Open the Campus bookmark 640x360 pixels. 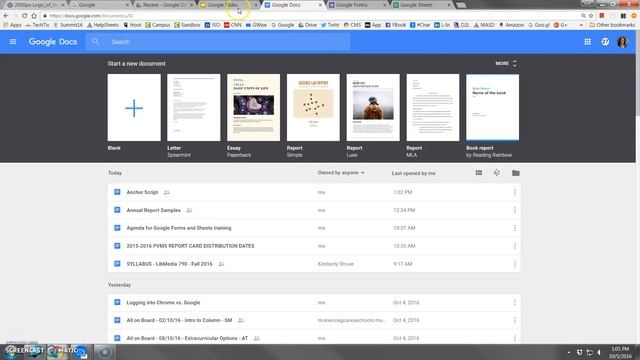pos(158,25)
